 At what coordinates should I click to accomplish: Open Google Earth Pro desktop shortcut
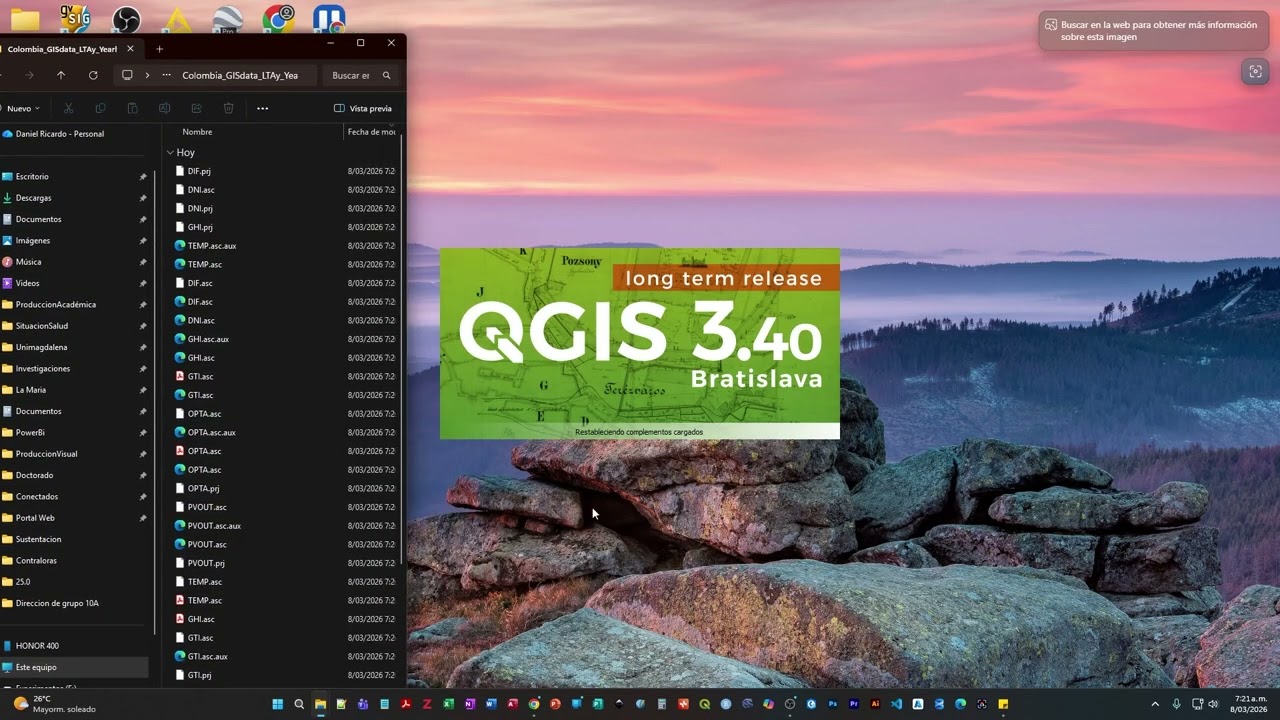point(228,19)
